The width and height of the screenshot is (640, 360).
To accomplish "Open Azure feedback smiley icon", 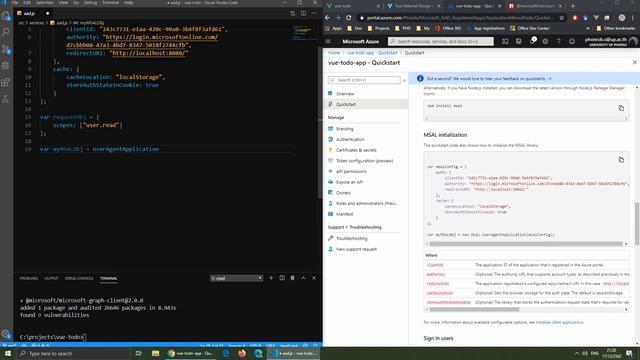I will [x=572, y=41].
